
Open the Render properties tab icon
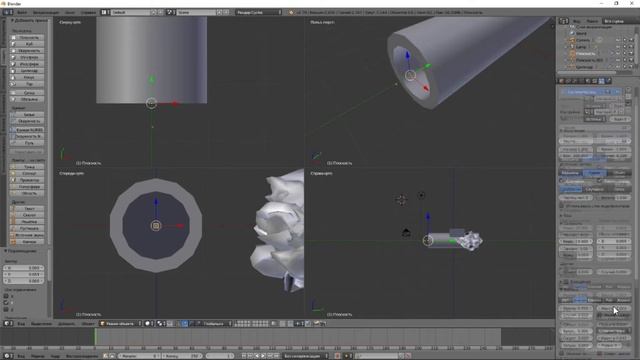point(562,81)
